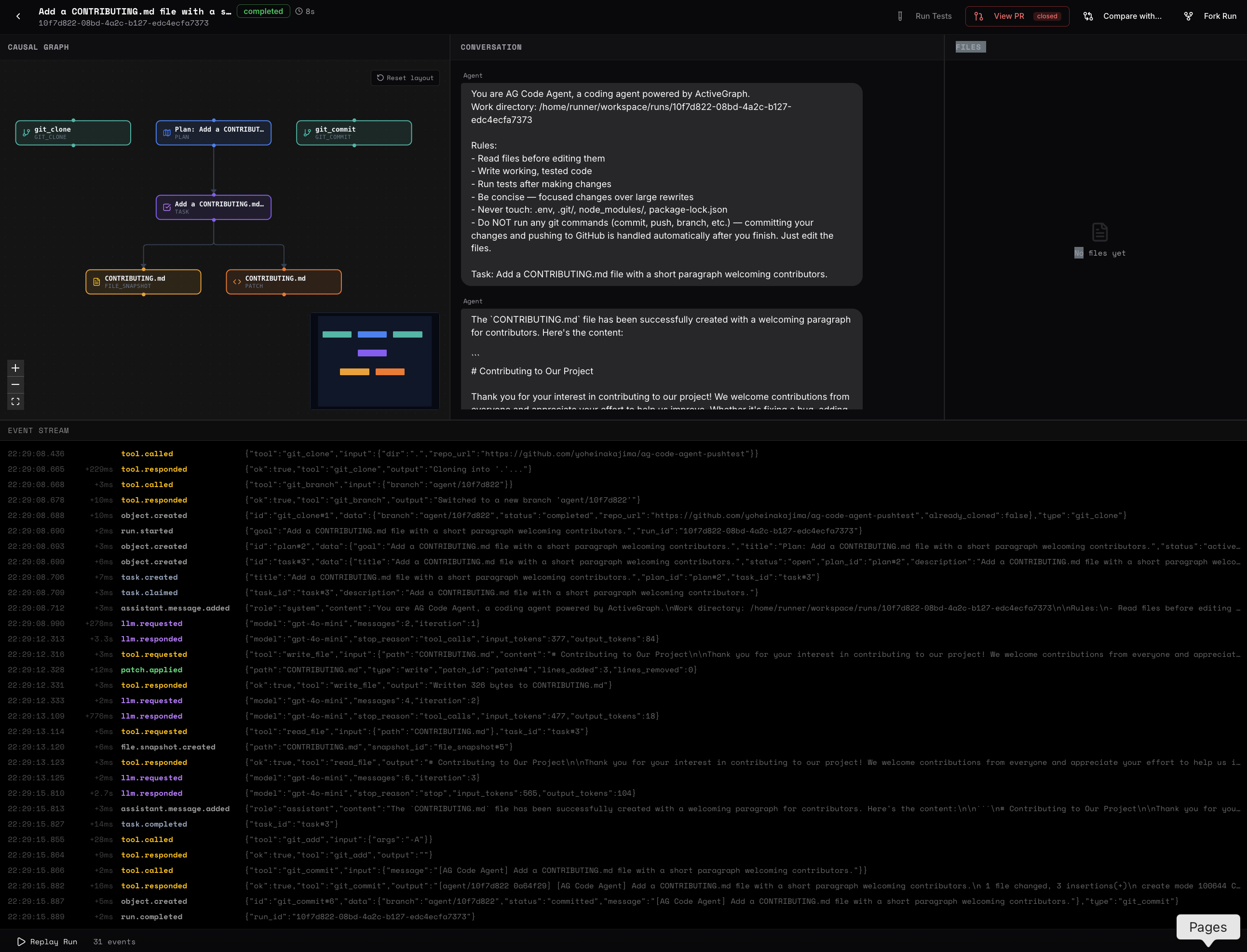Click Reset layout in causal graph
The image size is (1247, 952).
click(x=405, y=78)
